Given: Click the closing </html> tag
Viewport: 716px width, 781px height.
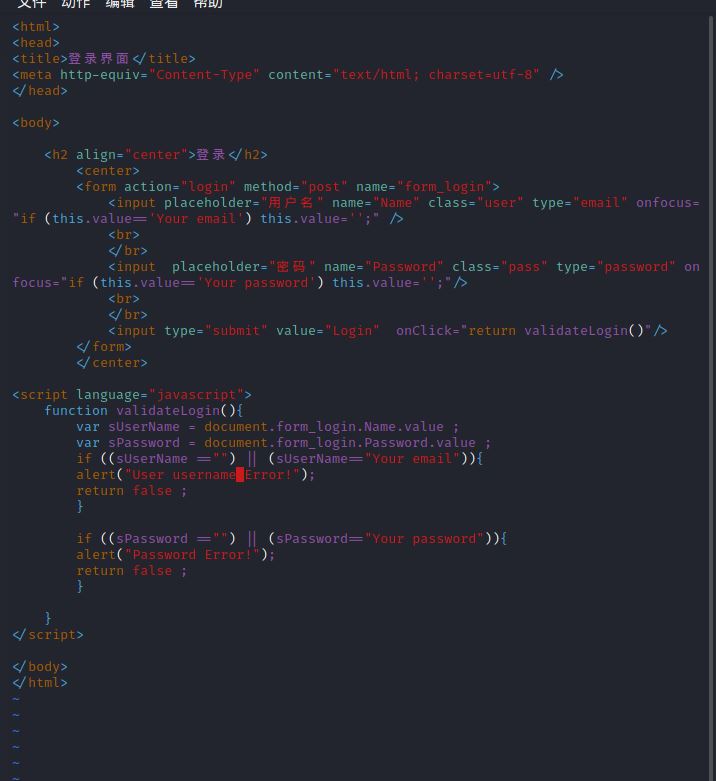Looking at the screenshot, I should 40,682.
